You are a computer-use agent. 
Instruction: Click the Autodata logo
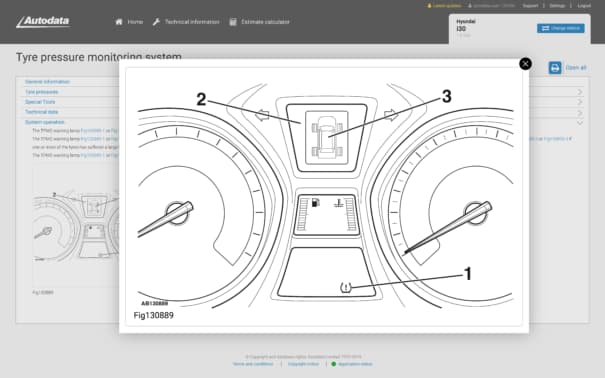(x=43, y=22)
